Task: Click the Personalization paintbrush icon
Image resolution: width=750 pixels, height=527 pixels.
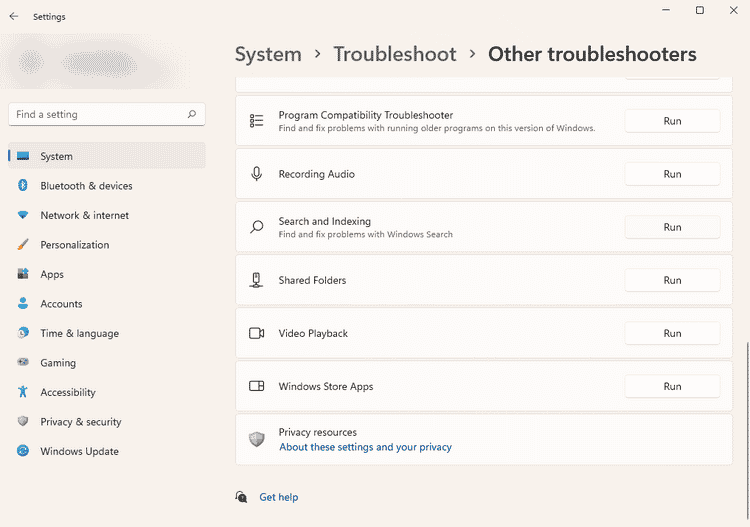Action: coord(23,245)
